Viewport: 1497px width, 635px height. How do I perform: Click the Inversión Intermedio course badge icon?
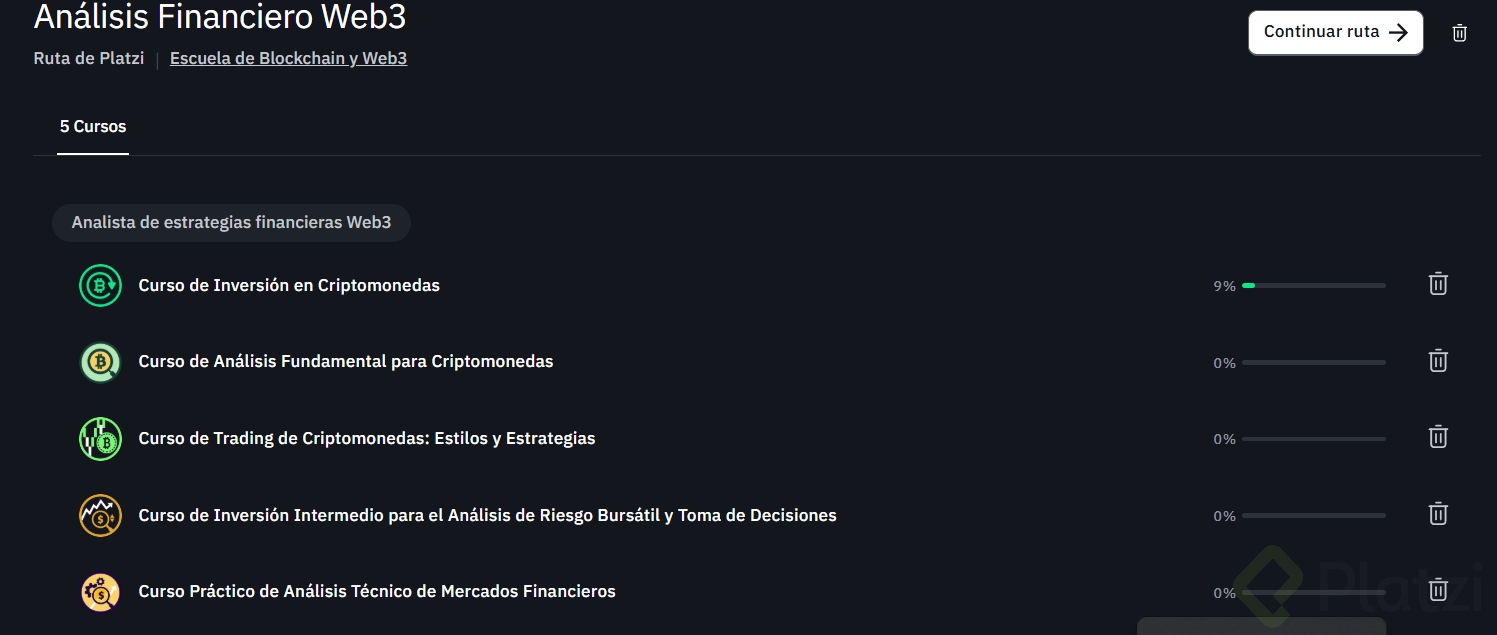pyautogui.click(x=100, y=516)
